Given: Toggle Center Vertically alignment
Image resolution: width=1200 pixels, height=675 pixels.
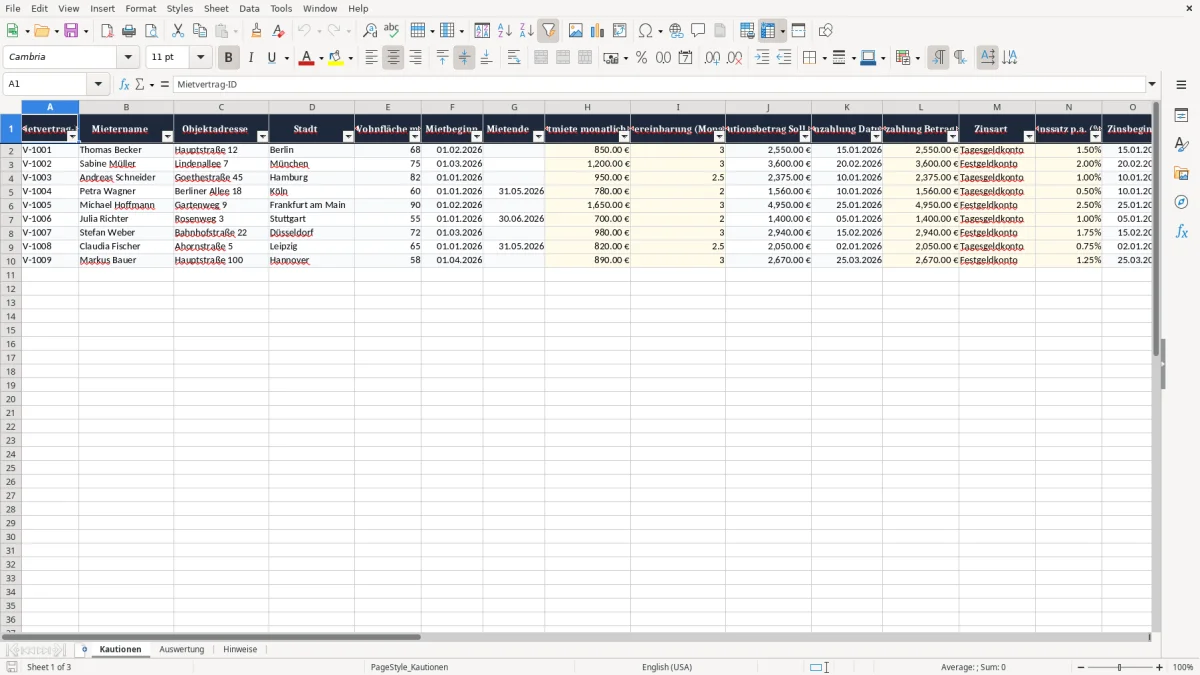Looking at the screenshot, I should click(x=464, y=58).
